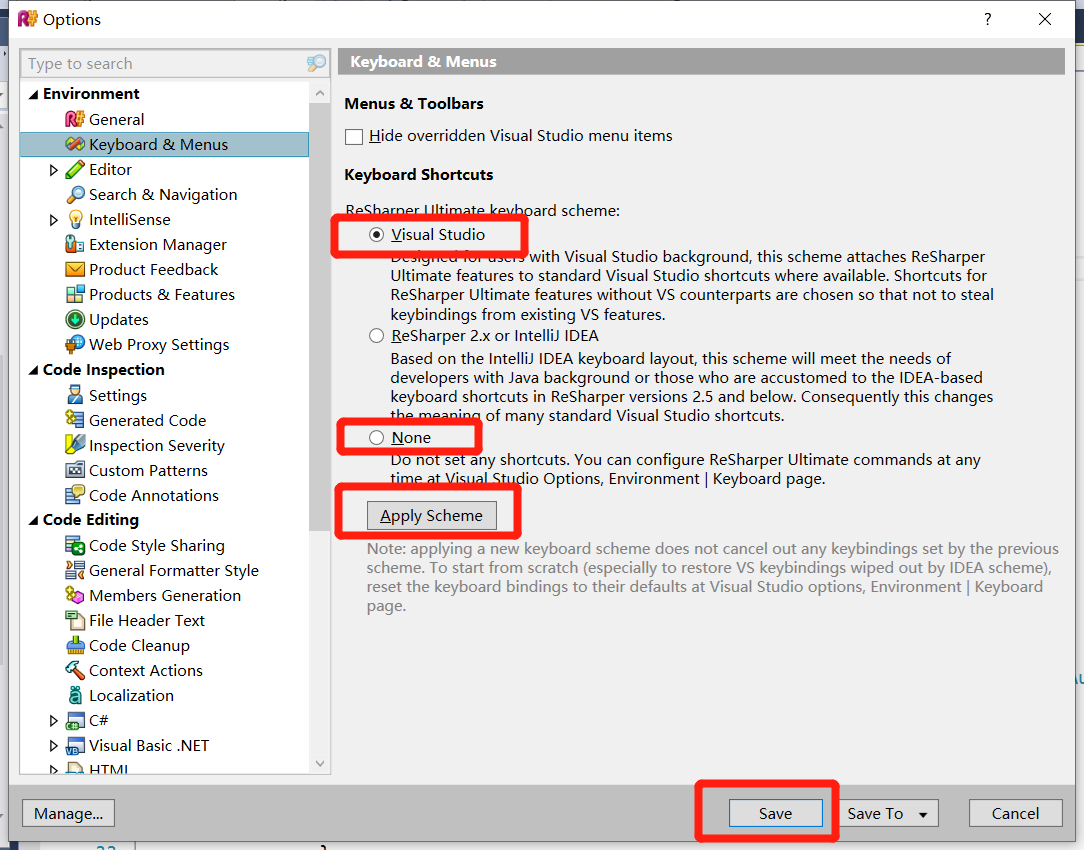The height and width of the screenshot is (850, 1084).
Task: Click the Inspection Severity icon
Action: tap(75, 445)
